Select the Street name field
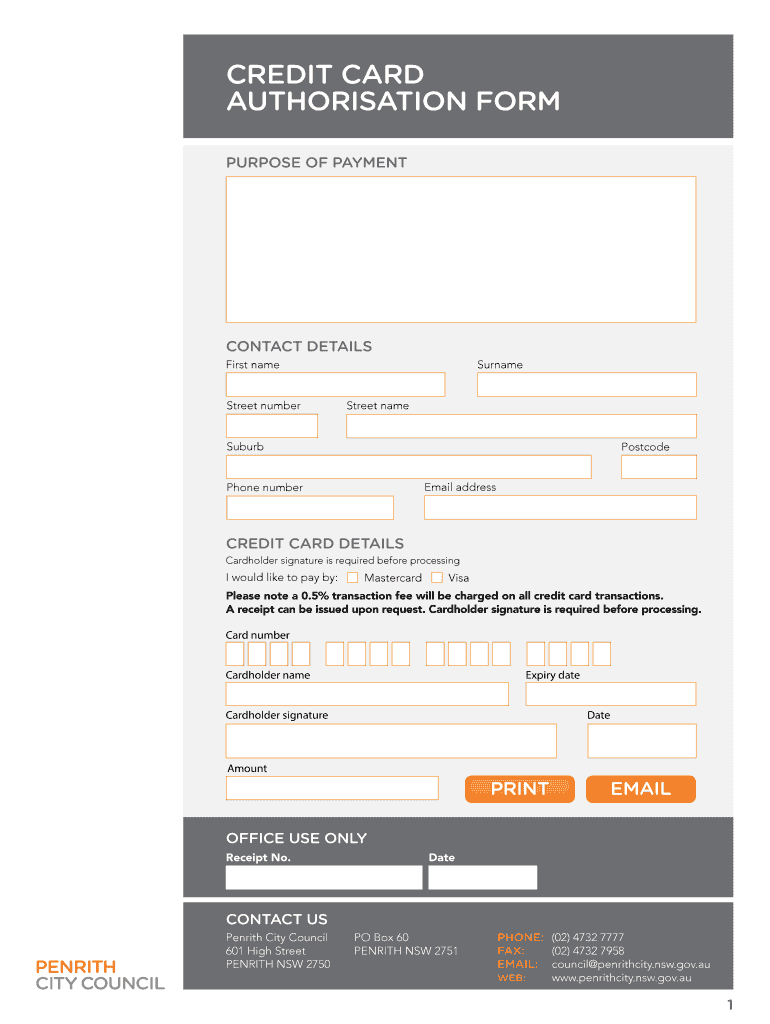This screenshot has height=1024, width=770. click(x=521, y=426)
